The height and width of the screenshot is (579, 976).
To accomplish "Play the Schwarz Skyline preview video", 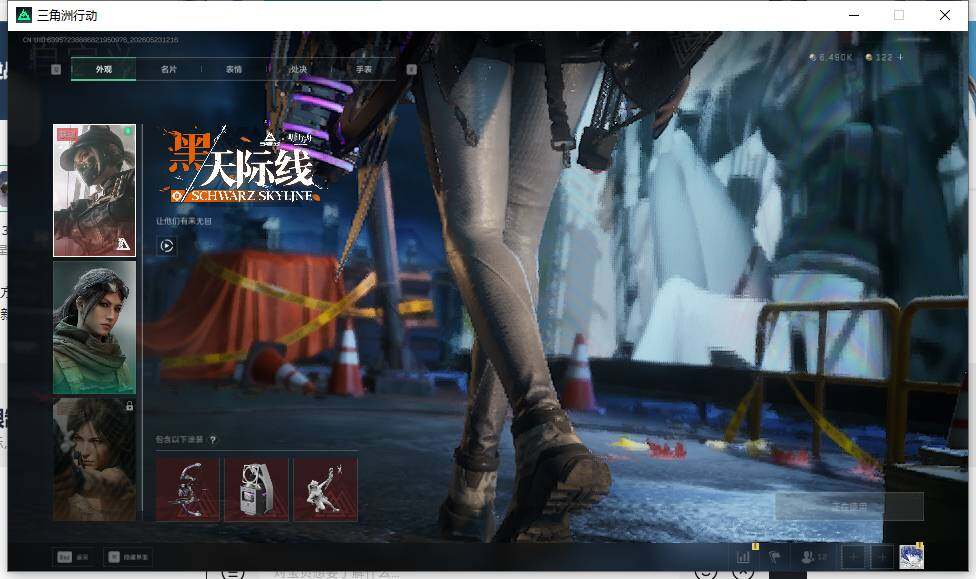I will tap(167, 245).
